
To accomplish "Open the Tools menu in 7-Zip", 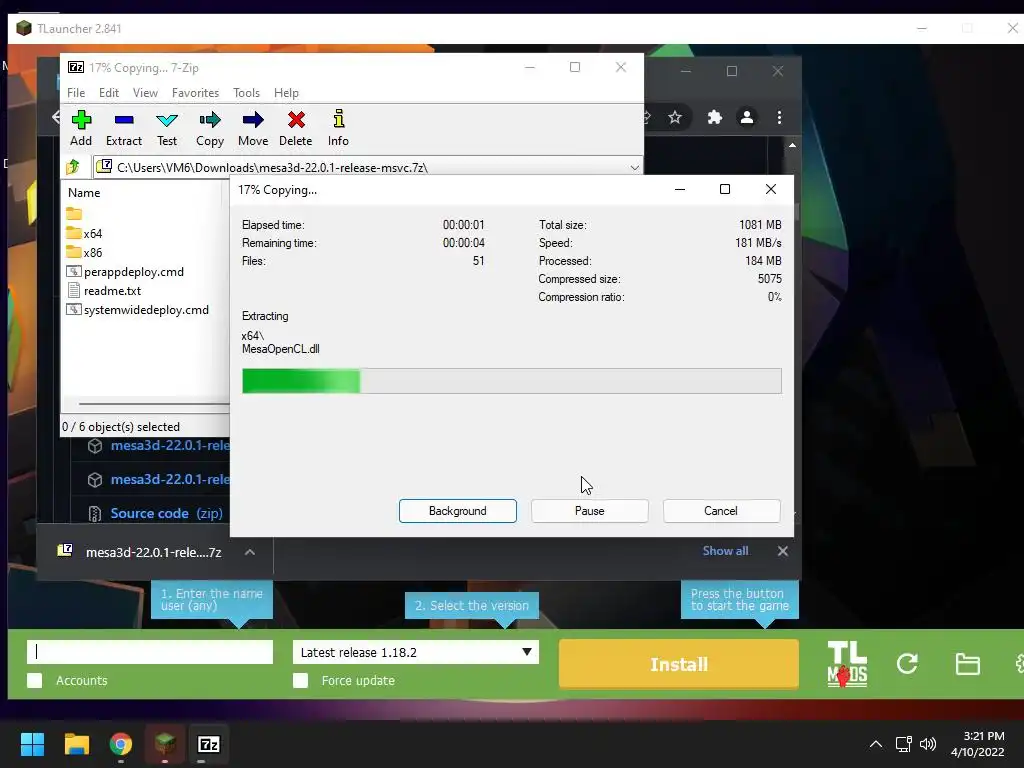I will click(x=246, y=93).
